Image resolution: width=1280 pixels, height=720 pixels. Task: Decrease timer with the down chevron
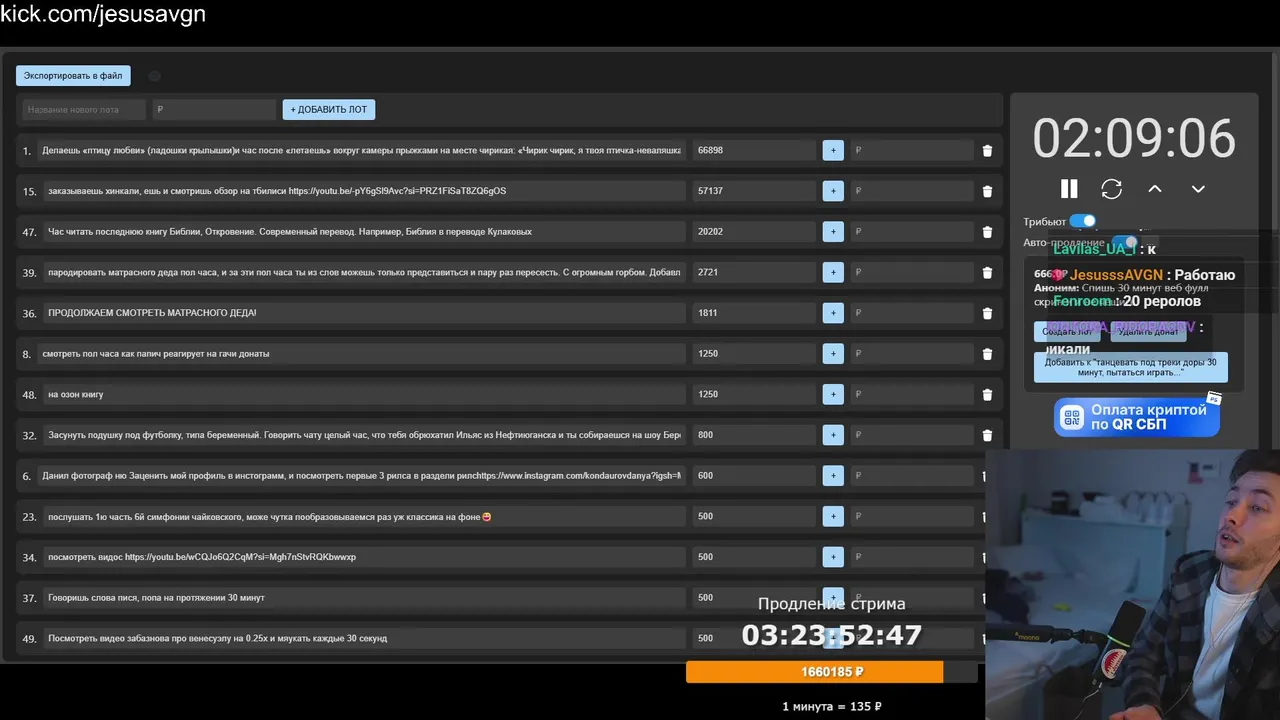[1198, 188]
